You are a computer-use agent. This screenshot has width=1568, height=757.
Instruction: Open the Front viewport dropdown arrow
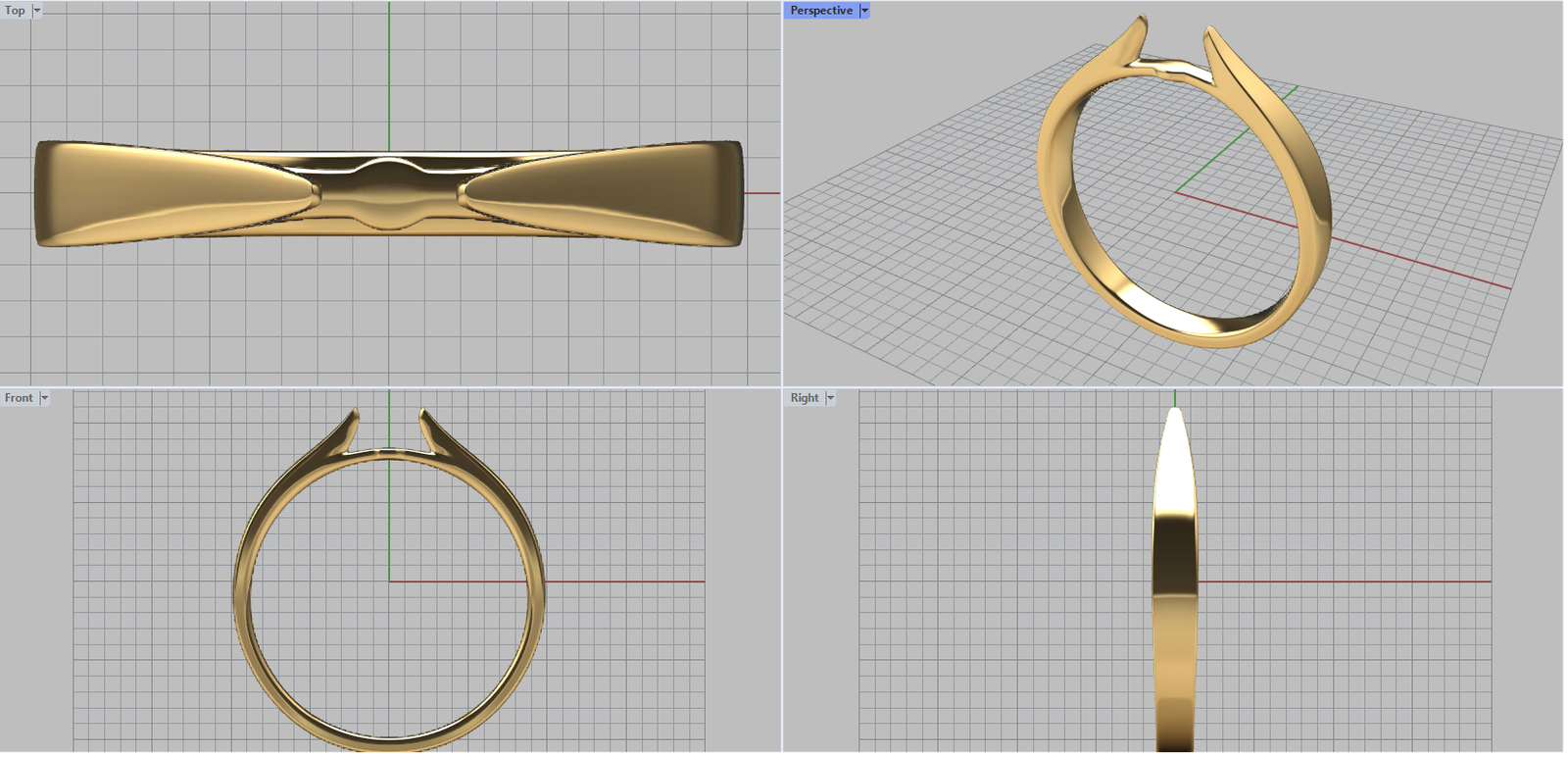pyautogui.click(x=44, y=398)
